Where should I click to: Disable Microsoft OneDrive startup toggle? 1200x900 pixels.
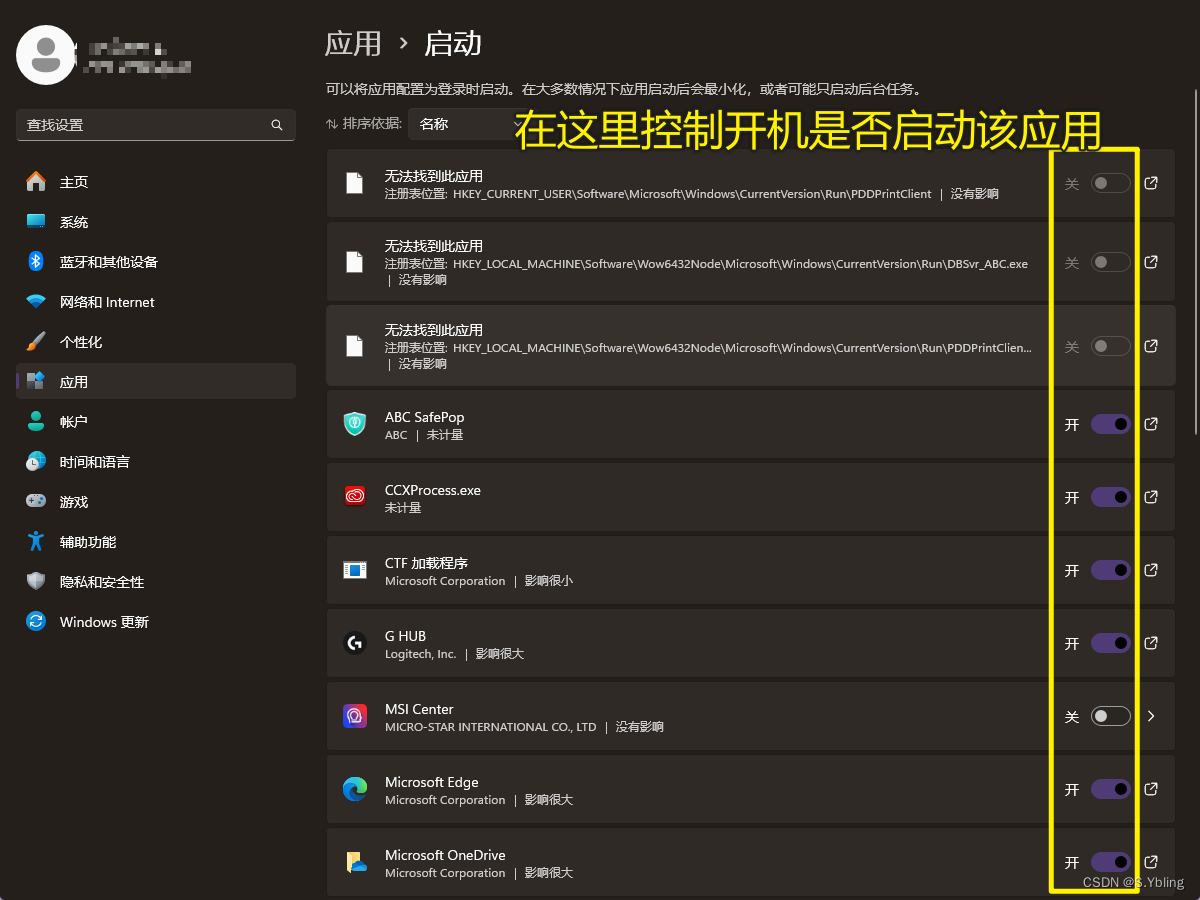tap(1111, 862)
